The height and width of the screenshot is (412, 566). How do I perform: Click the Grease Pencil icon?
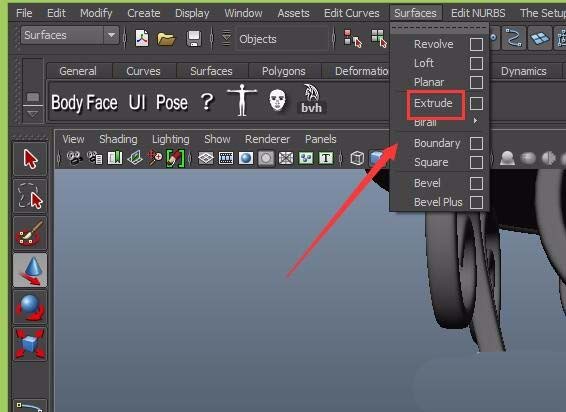pyautogui.click(x=175, y=159)
